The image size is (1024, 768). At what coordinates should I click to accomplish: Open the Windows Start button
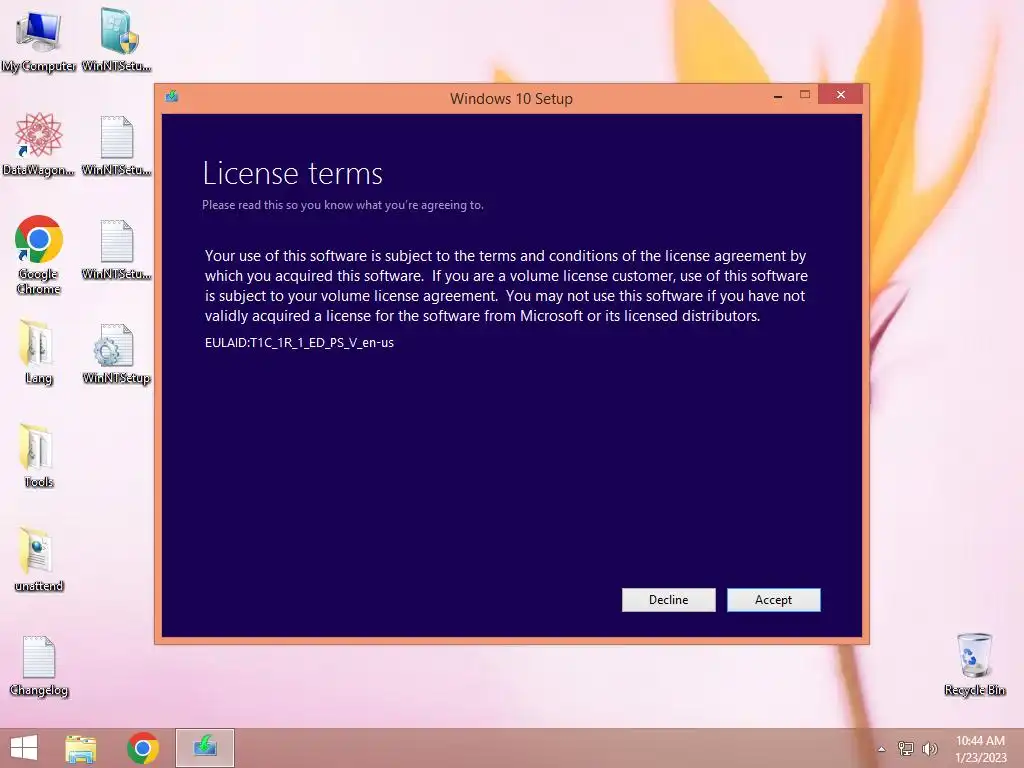24,748
